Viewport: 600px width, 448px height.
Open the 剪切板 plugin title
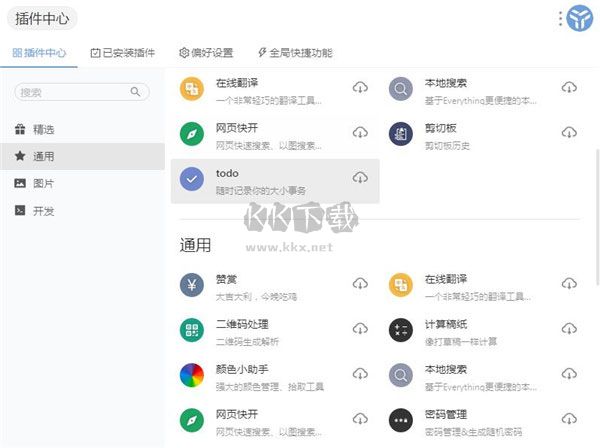coord(440,128)
